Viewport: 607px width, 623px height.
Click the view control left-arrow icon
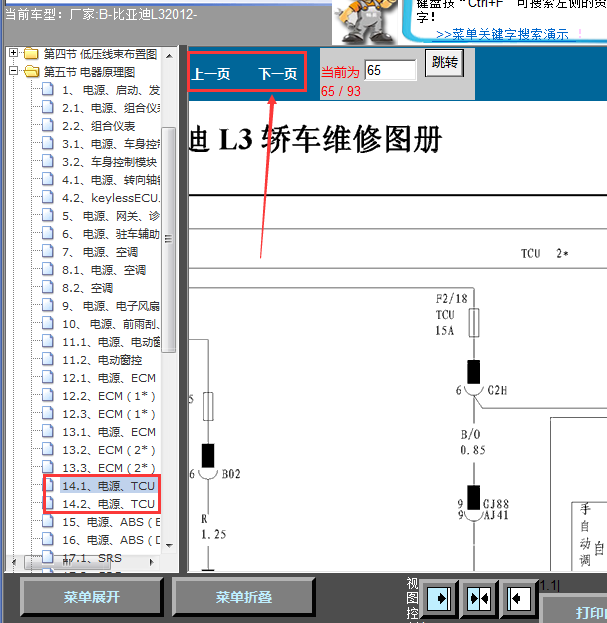click(x=519, y=598)
